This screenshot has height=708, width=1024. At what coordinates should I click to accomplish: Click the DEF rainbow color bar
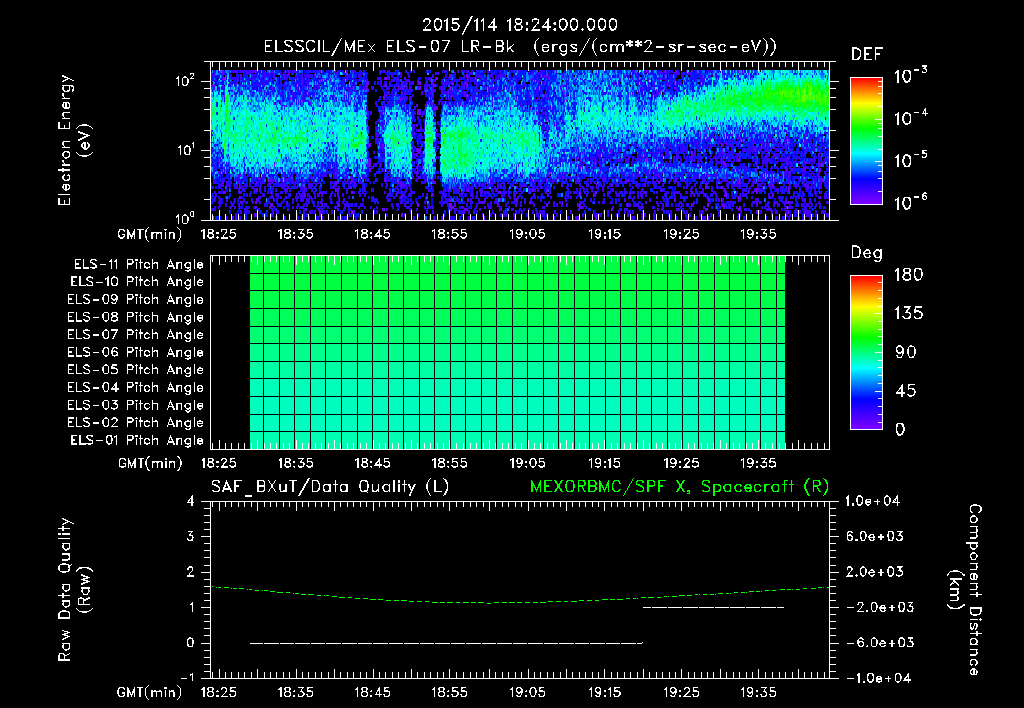point(866,141)
